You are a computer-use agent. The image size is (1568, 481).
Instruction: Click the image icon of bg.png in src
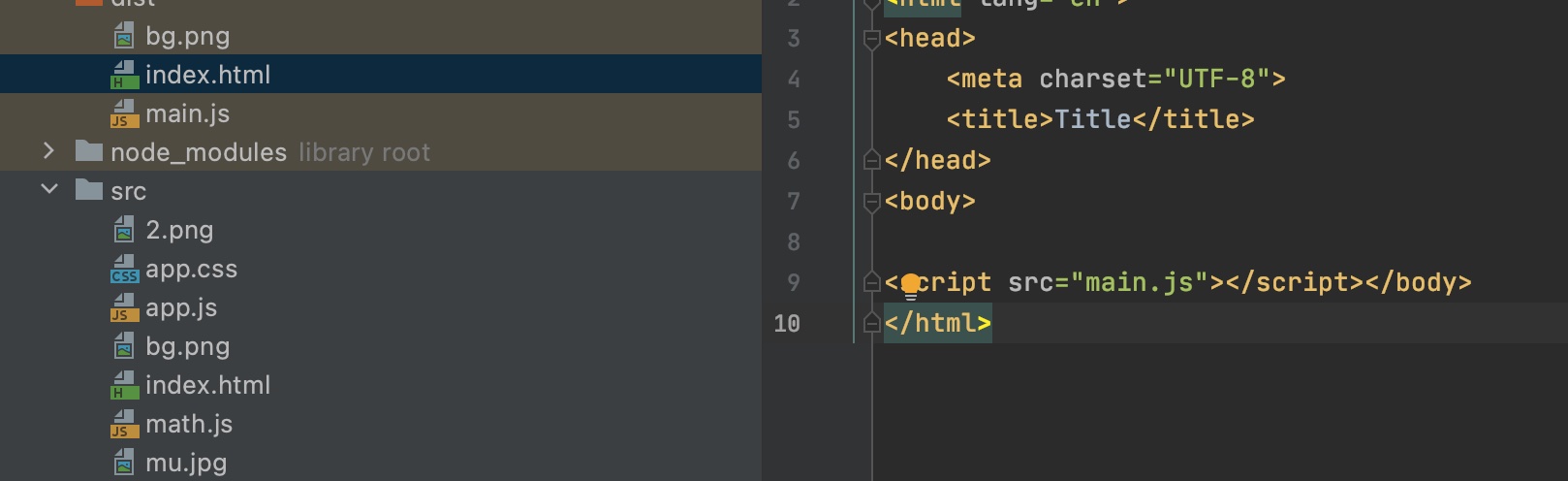(124, 347)
